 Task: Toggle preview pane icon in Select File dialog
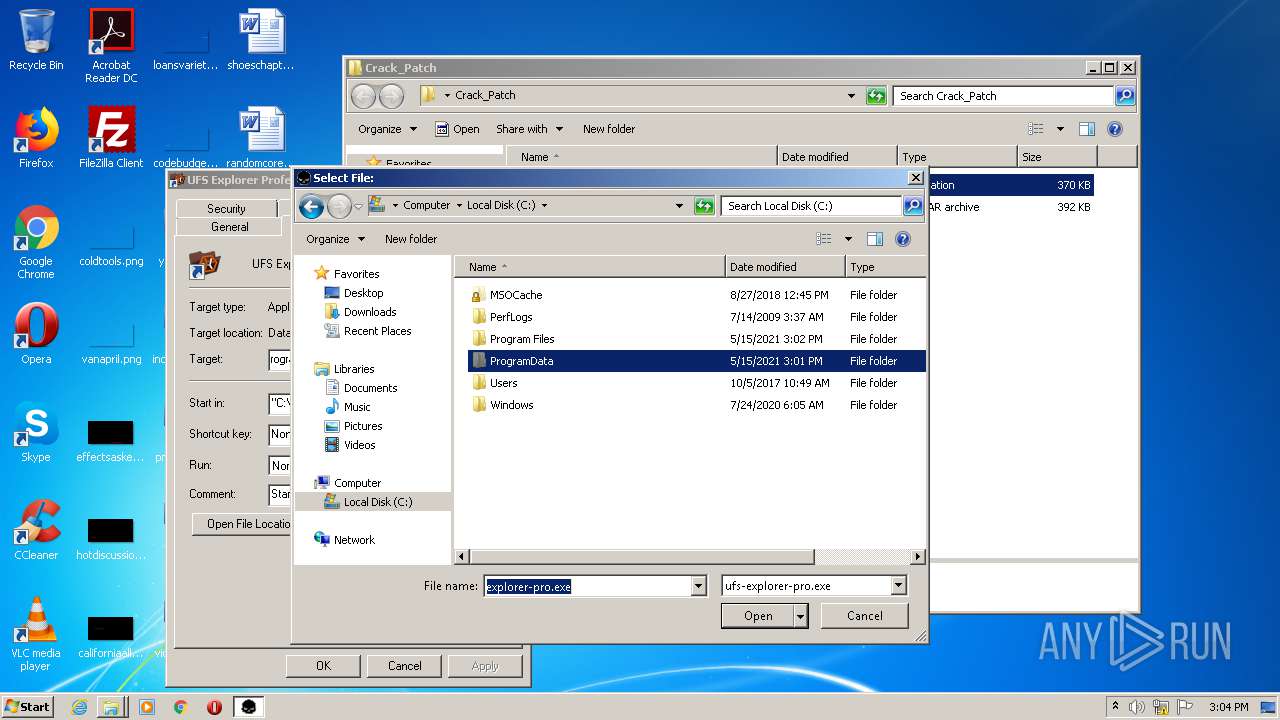point(875,239)
